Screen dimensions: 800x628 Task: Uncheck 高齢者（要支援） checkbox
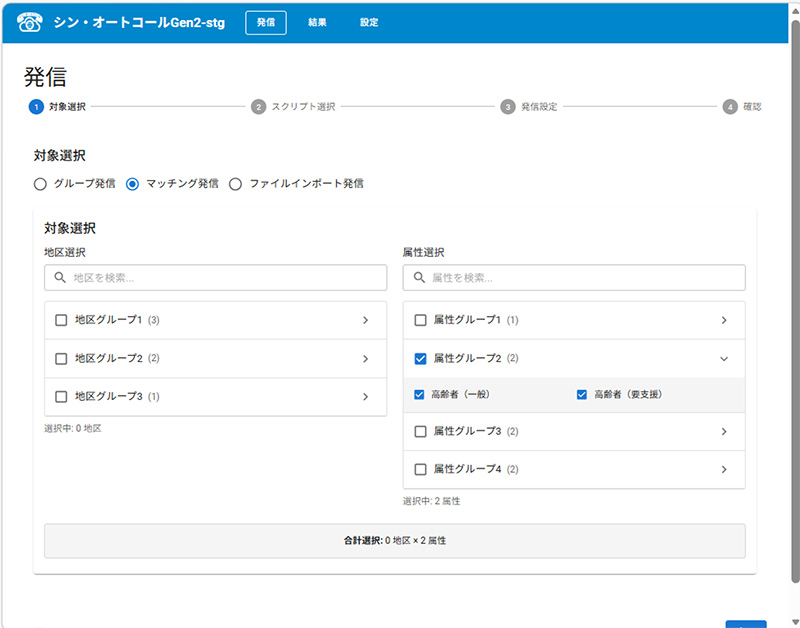pyautogui.click(x=582, y=394)
